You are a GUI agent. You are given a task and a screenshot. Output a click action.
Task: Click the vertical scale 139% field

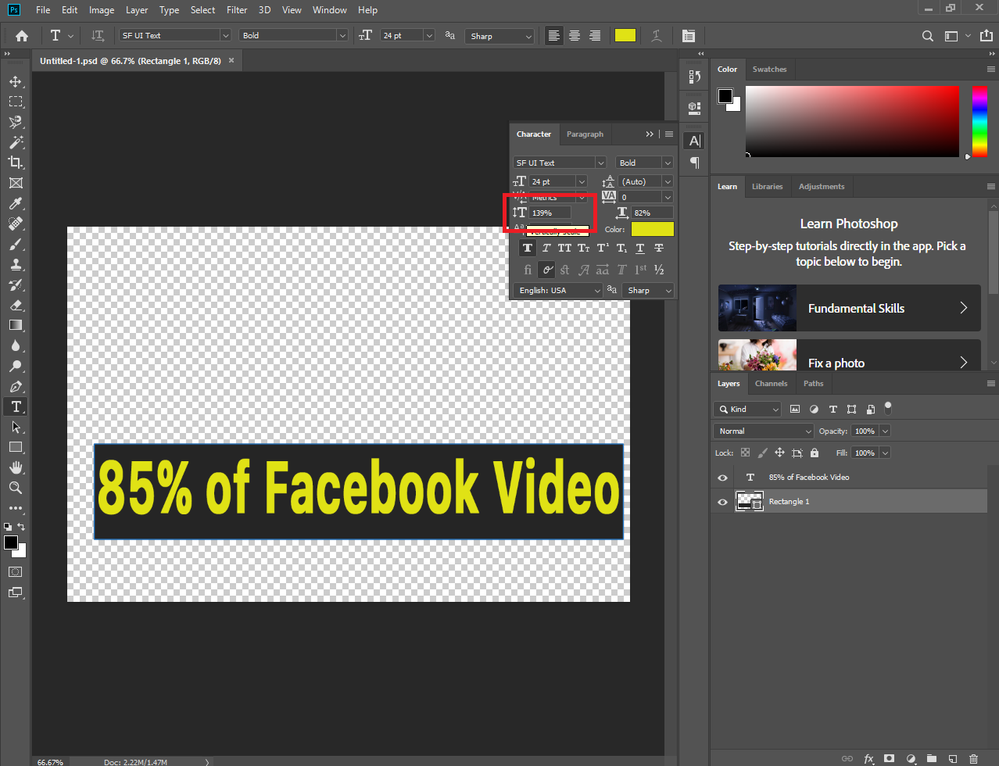coord(551,213)
